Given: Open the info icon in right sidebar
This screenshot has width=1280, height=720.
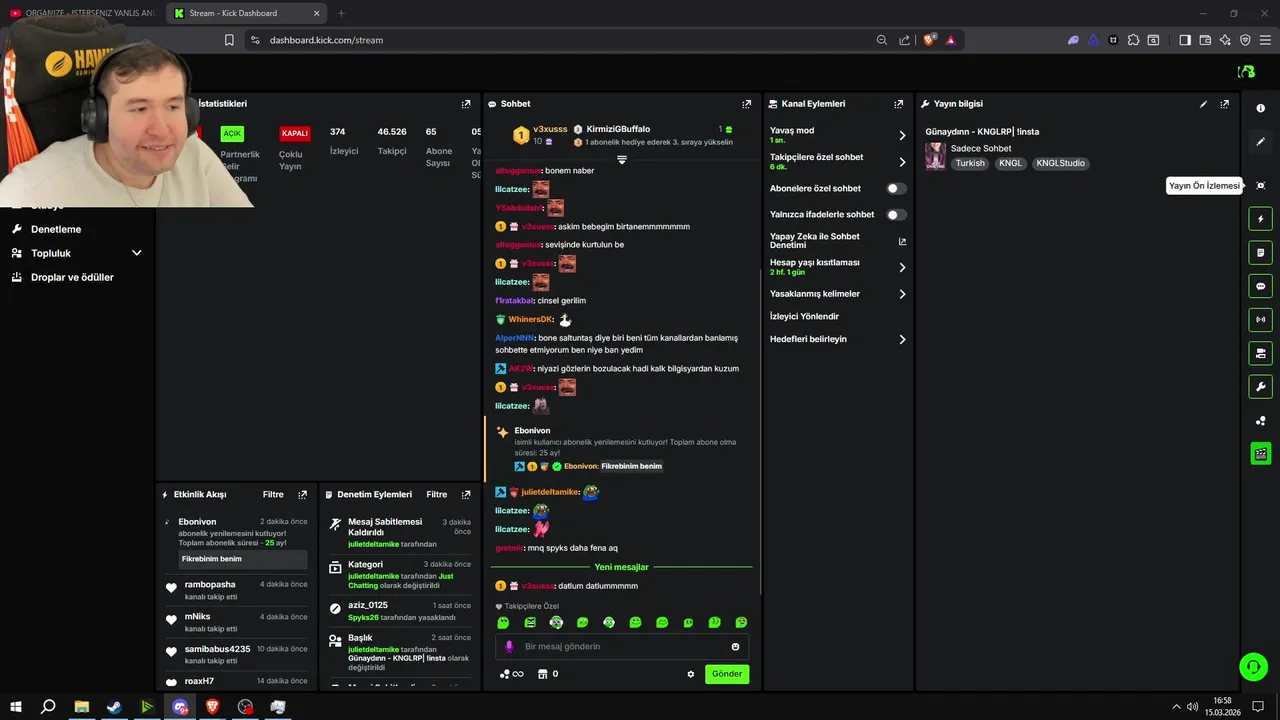Looking at the screenshot, I should pyautogui.click(x=1260, y=108).
